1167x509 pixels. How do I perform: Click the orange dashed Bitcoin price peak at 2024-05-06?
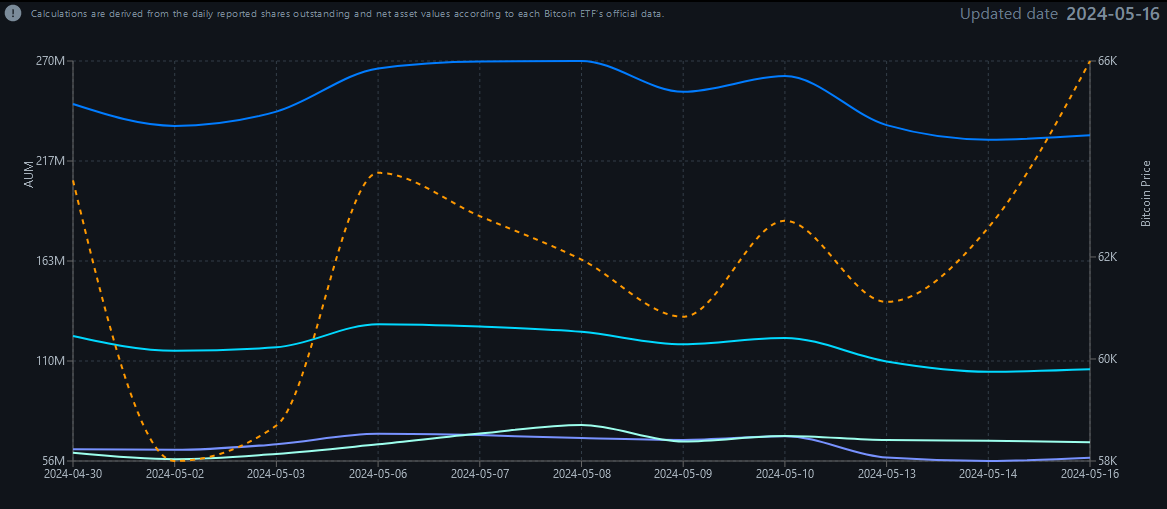pyautogui.click(x=378, y=173)
